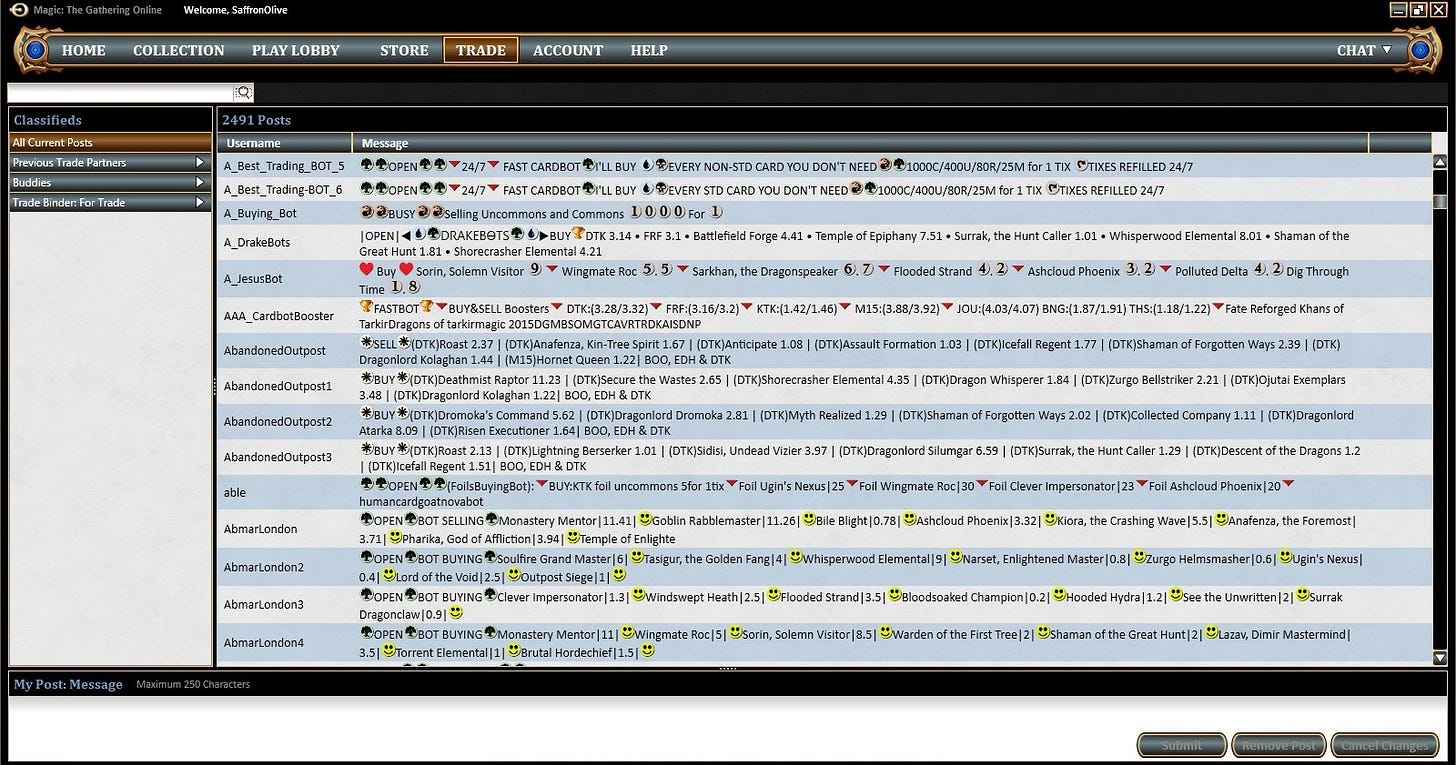
Task: Select the A_DrakeBots username
Action: click(257, 242)
